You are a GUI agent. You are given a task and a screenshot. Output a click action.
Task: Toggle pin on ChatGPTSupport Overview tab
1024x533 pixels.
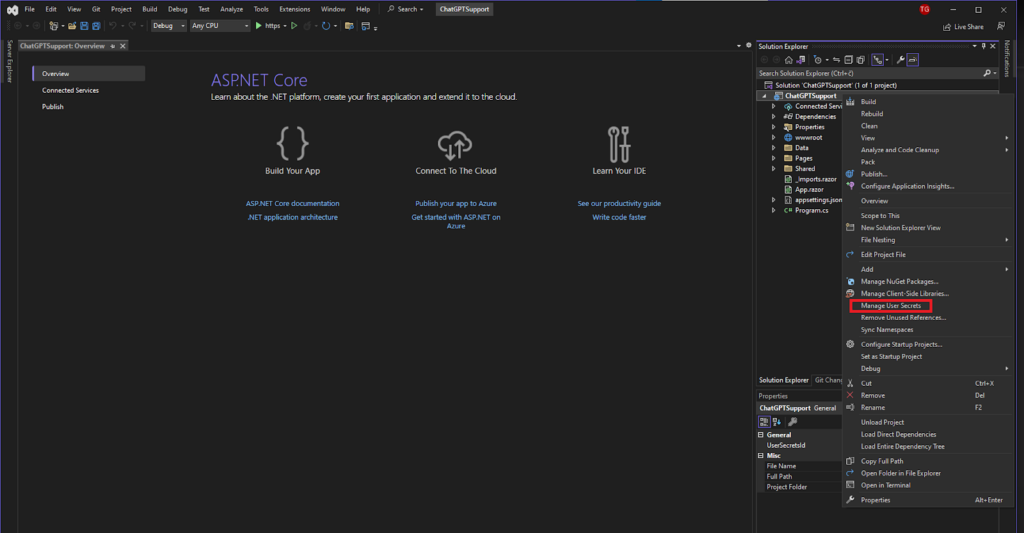tap(112, 46)
